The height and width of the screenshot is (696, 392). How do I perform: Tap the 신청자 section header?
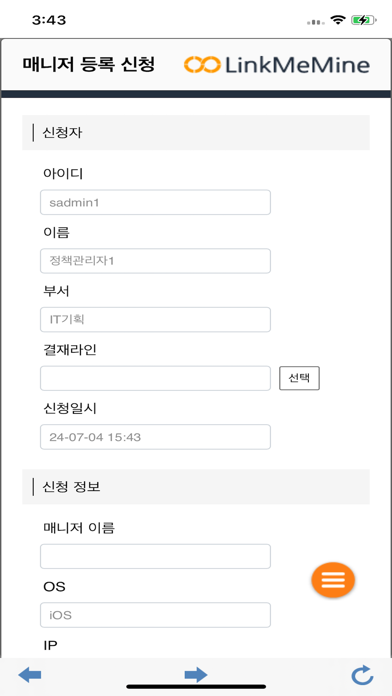(196, 133)
